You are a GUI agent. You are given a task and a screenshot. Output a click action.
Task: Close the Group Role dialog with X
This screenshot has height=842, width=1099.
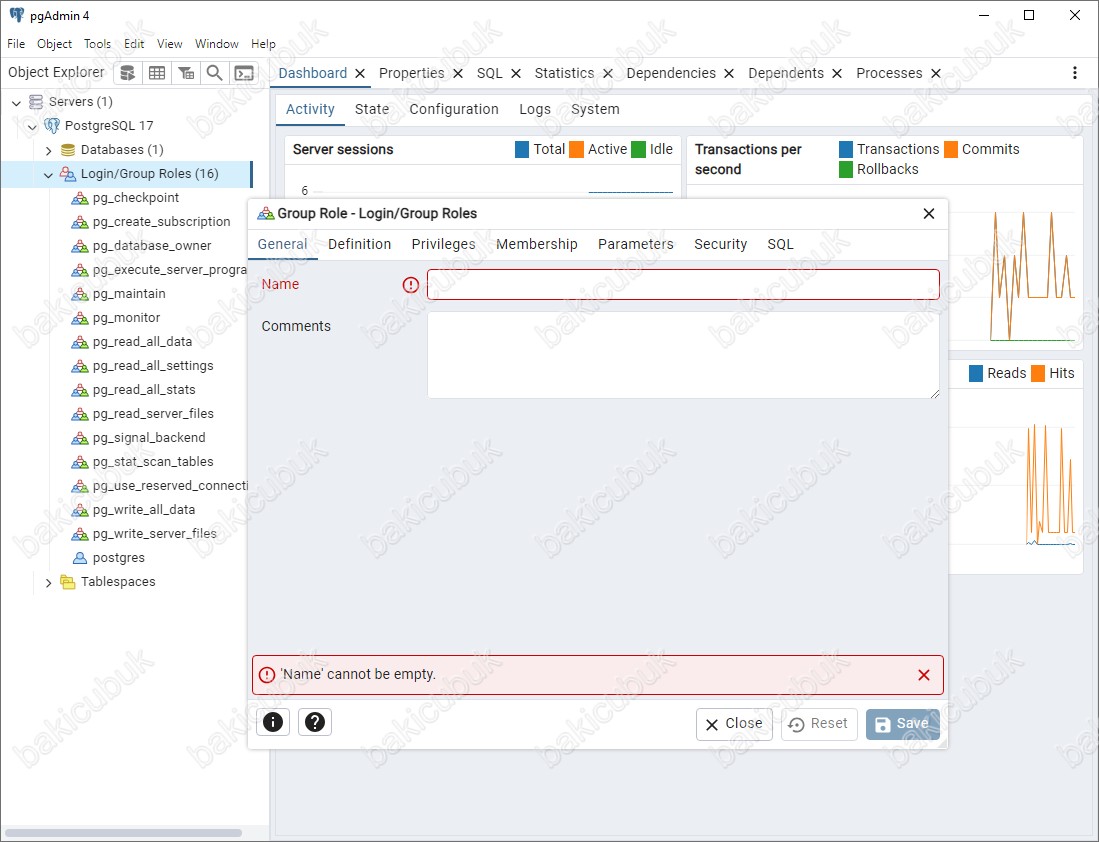pos(929,213)
